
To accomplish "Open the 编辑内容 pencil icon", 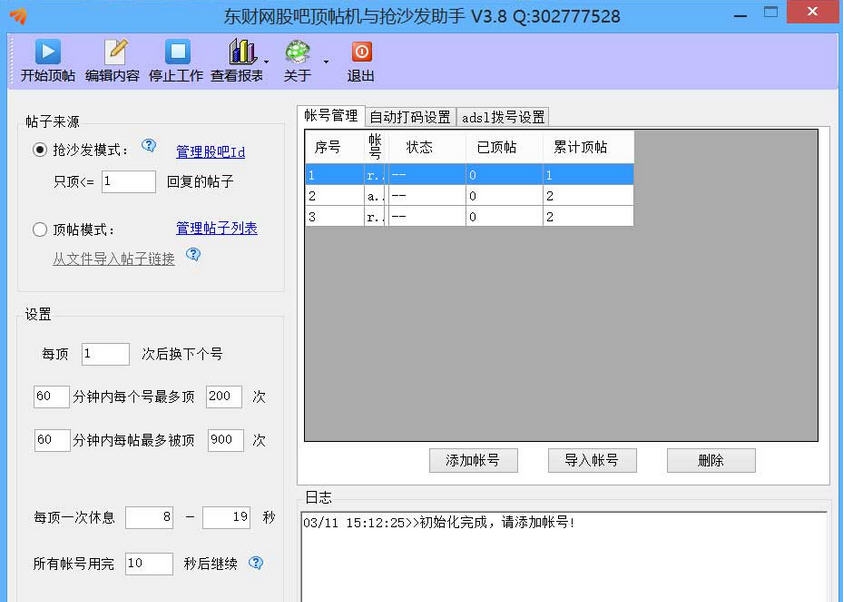I will (x=115, y=52).
